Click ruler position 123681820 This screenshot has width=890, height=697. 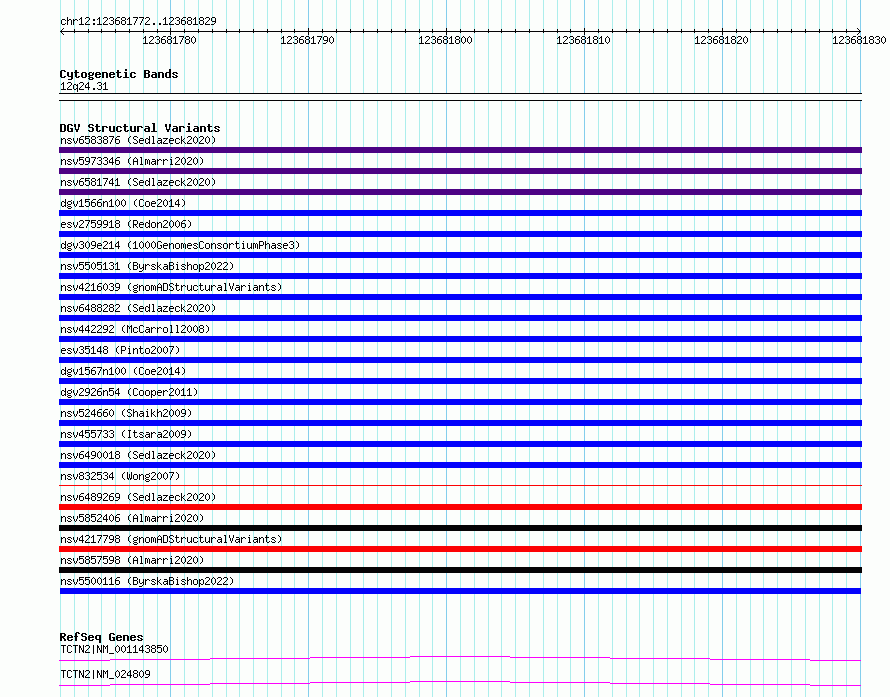[721, 40]
